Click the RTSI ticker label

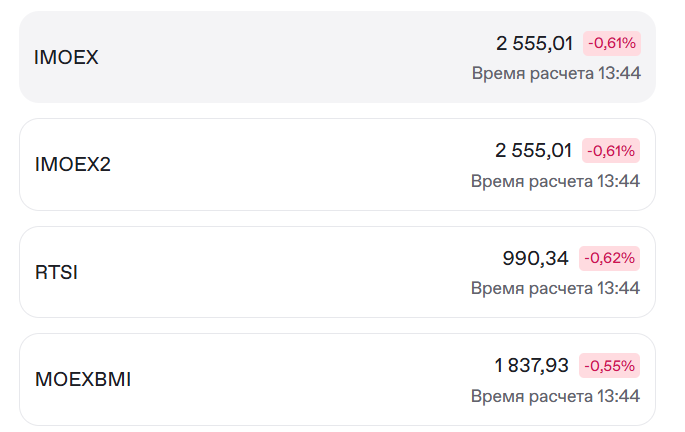pyautogui.click(x=56, y=272)
